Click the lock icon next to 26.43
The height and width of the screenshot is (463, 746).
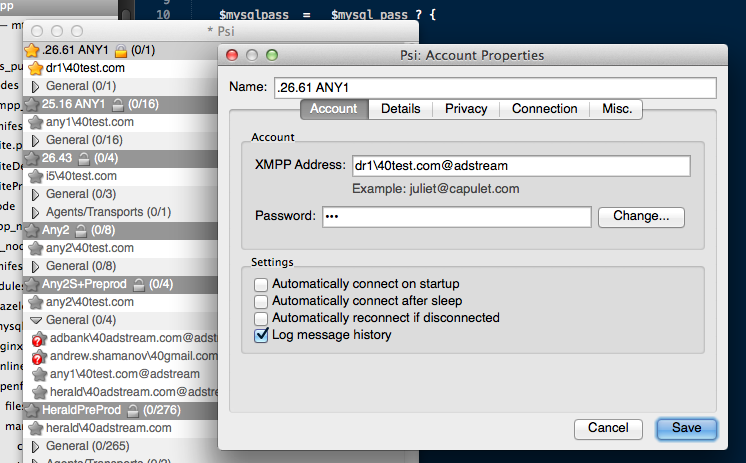click(x=84, y=158)
